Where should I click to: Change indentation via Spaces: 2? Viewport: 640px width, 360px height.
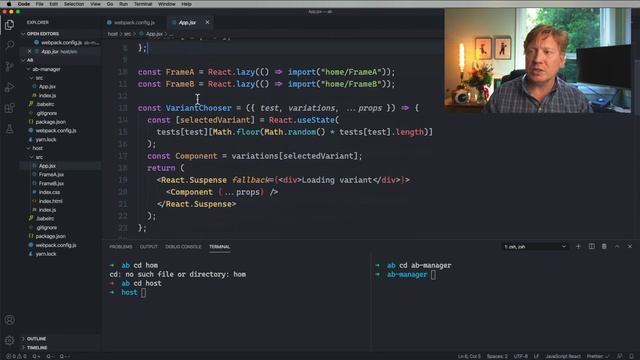click(x=497, y=356)
